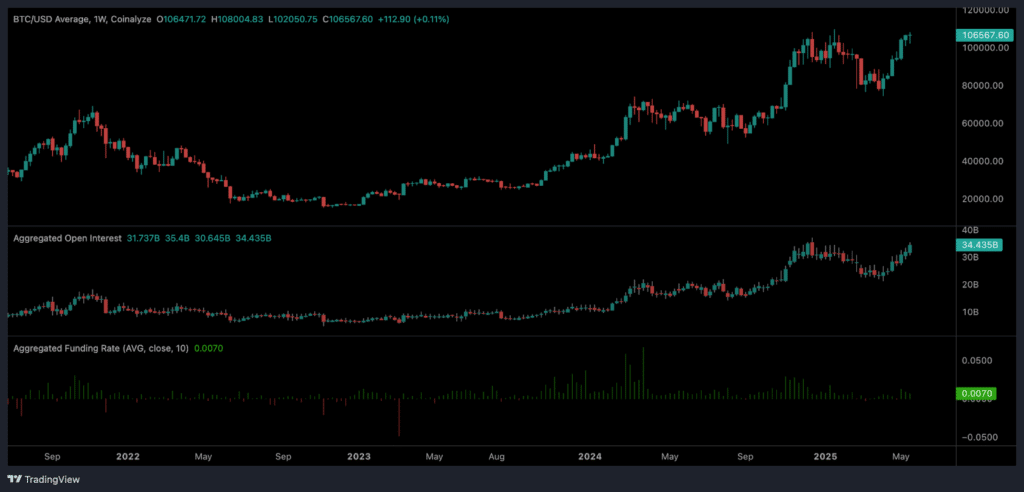Click the 10B open interest axis label
The width and height of the screenshot is (1024, 492).
pos(971,312)
